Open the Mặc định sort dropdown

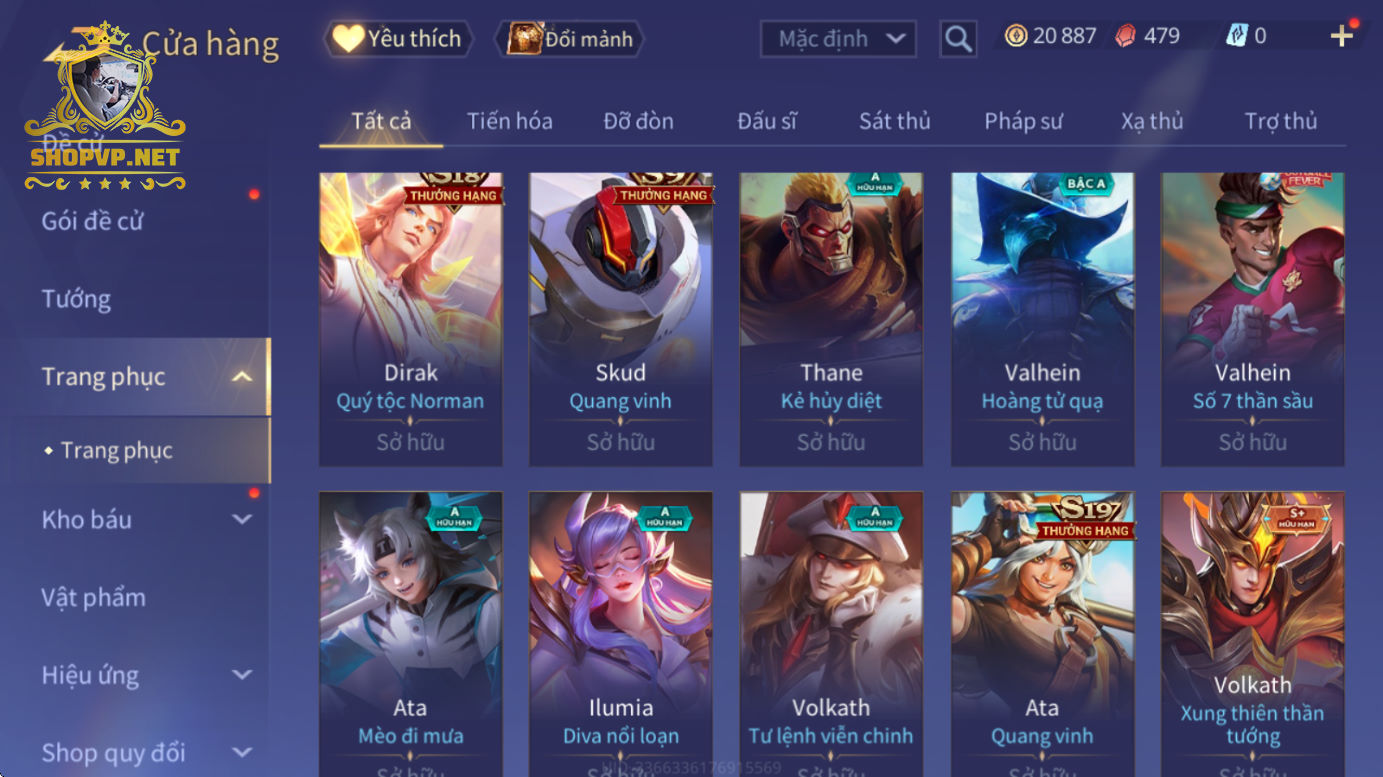(x=838, y=39)
